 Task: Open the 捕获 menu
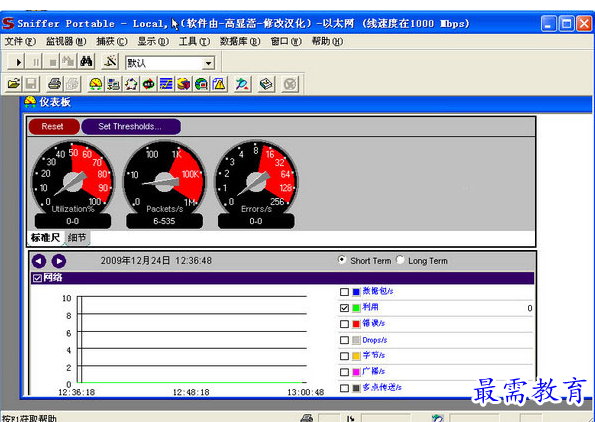(112, 41)
